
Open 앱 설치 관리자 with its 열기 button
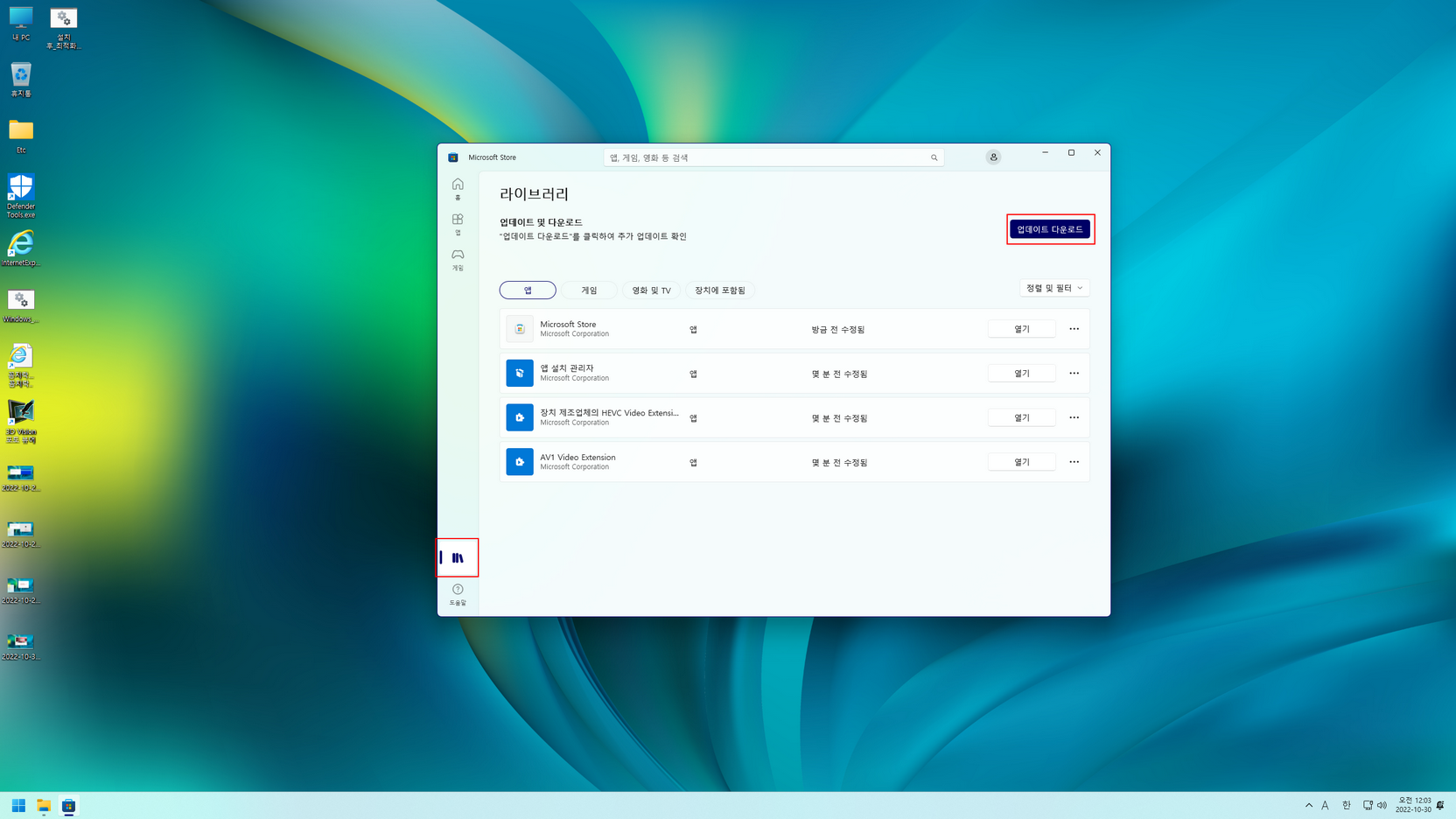[1022, 373]
